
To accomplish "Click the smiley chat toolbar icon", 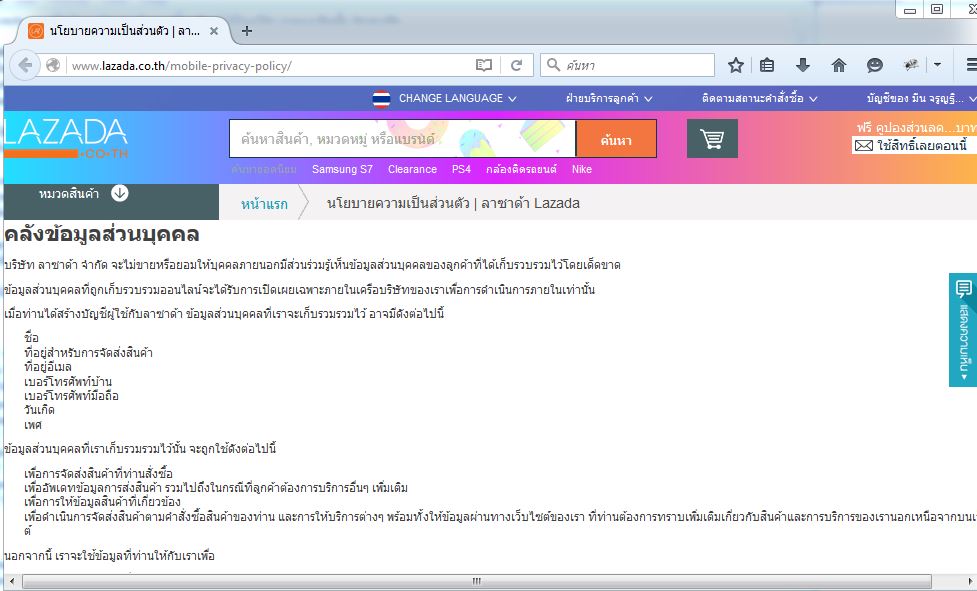I will (x=875, y=65).
